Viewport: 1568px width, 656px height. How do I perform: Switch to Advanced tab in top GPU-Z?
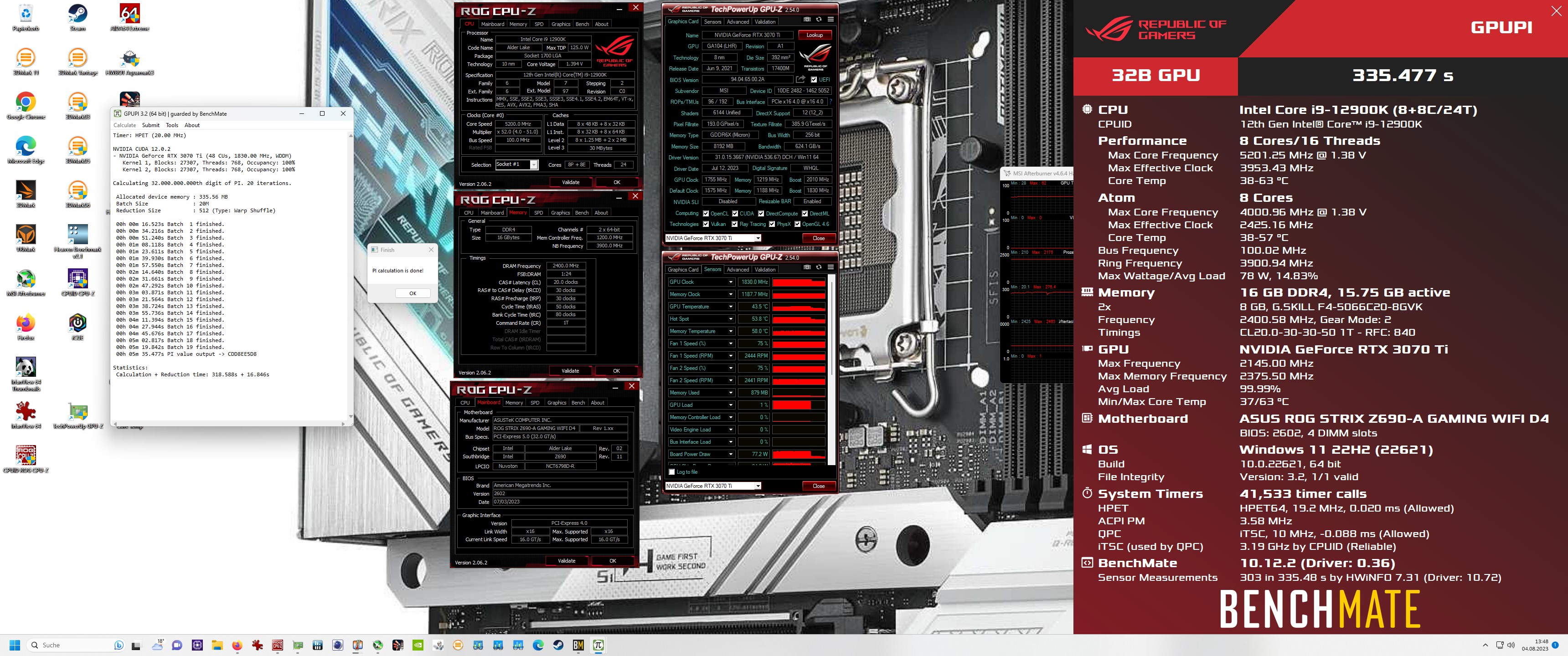(738, 22)
